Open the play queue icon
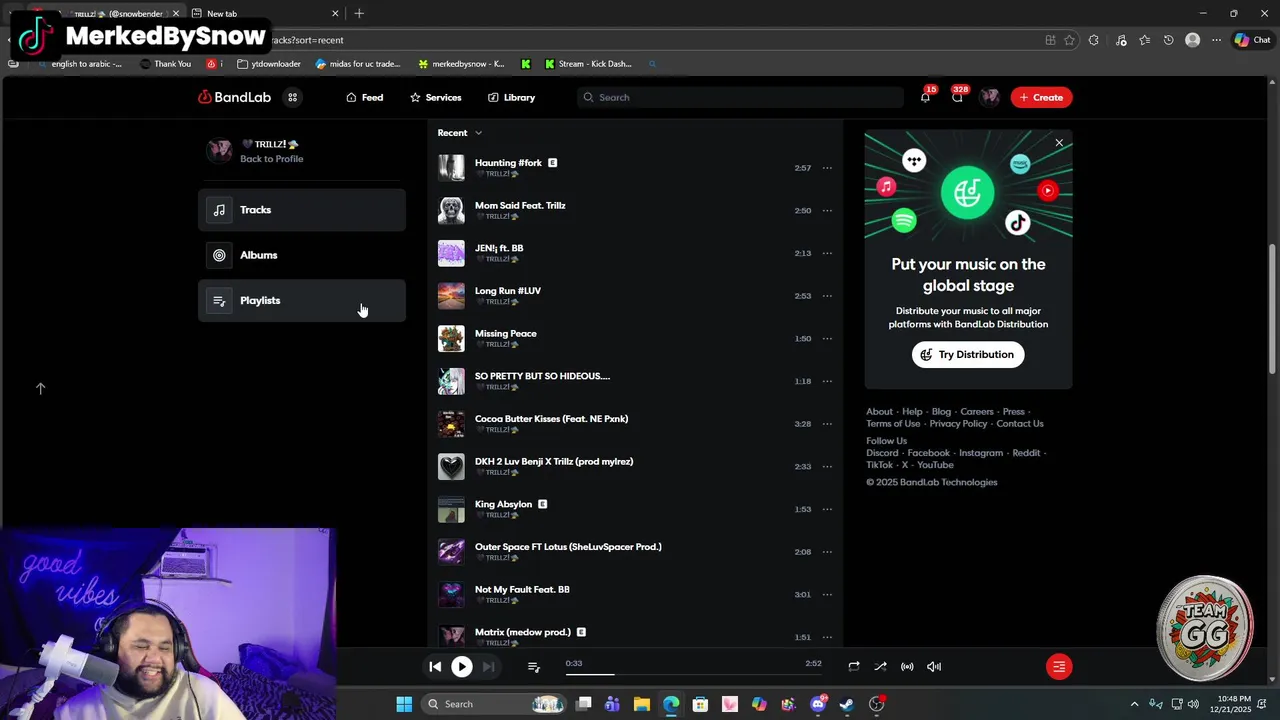The height and width of the screenshot is (720, 1280). tap(533, 666)
